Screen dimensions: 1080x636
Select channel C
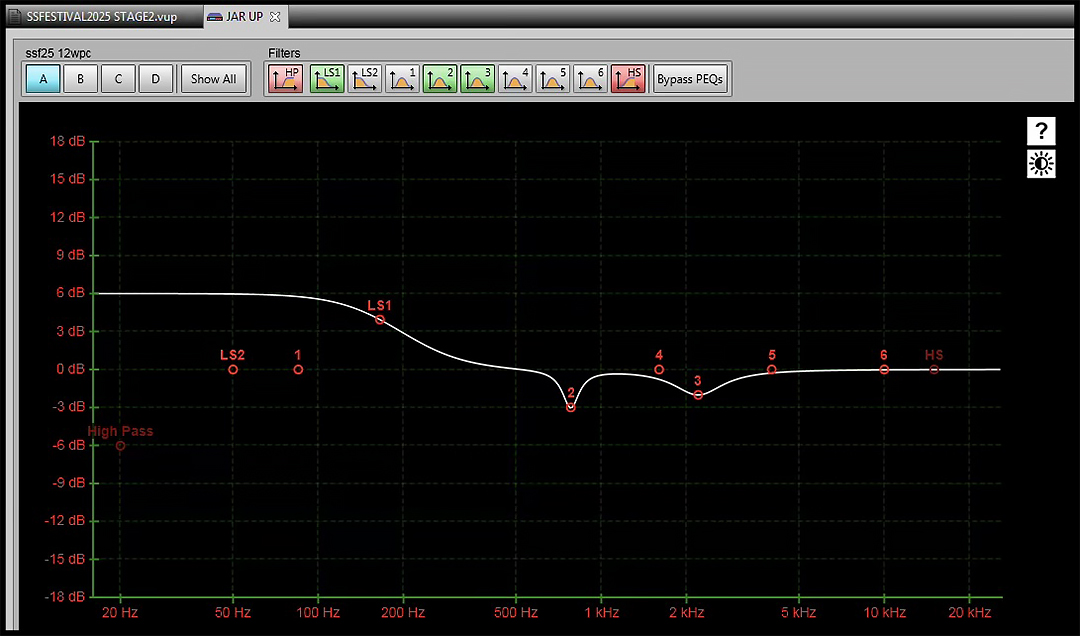pos(118,79)
